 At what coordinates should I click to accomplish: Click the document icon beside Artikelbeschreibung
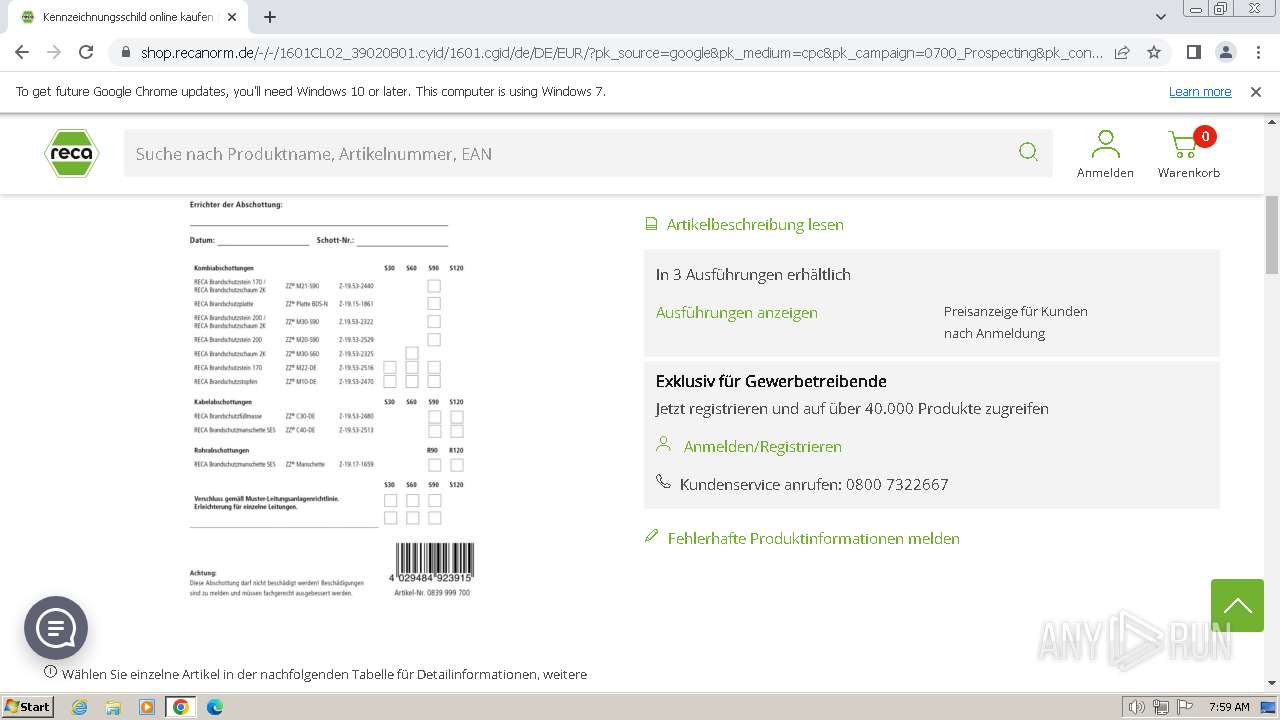coord(652,224)
